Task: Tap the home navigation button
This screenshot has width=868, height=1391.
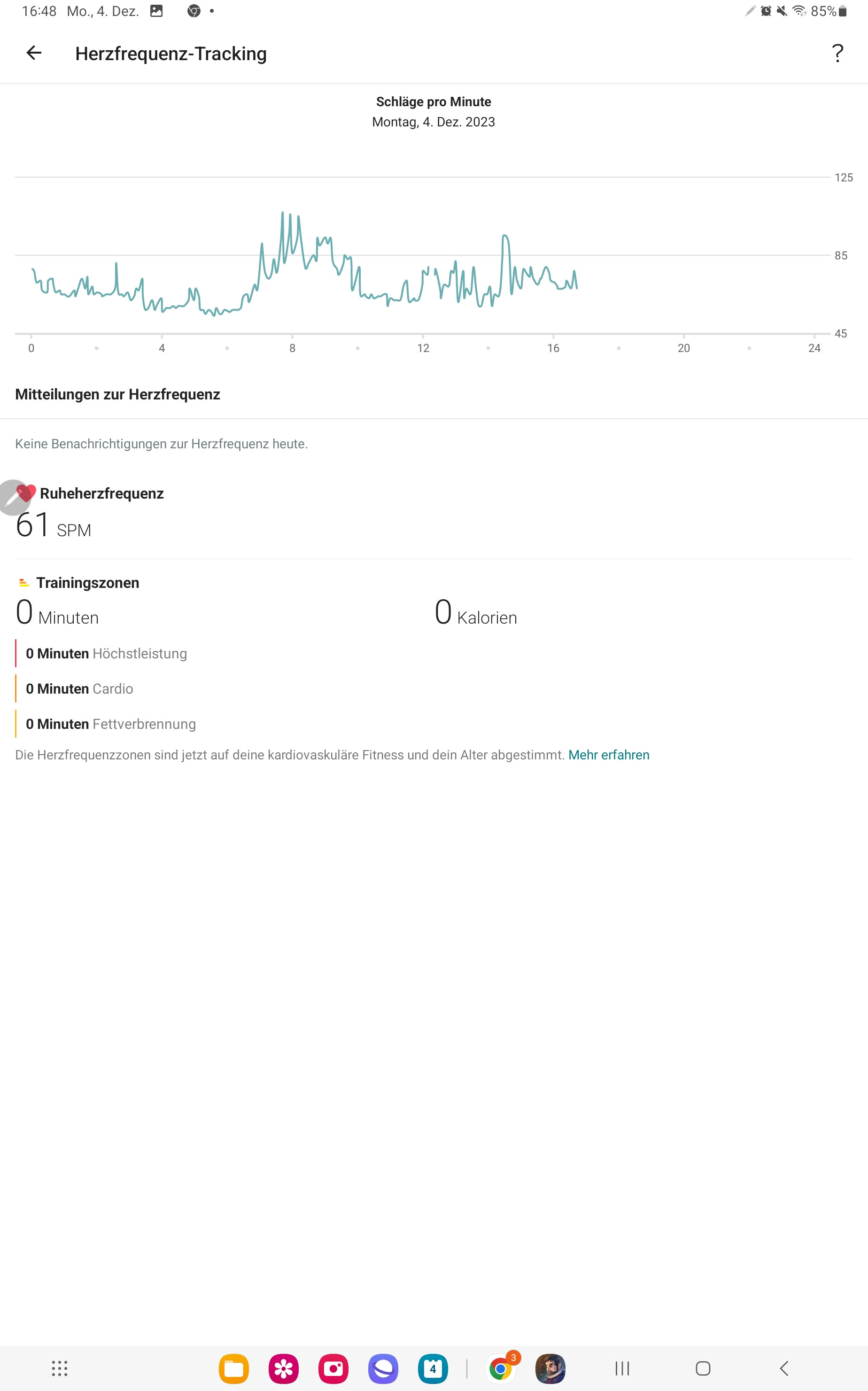Action: [703, 1368]
